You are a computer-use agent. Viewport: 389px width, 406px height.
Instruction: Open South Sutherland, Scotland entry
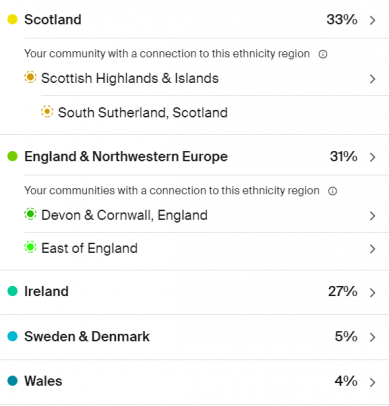[x=143, y=112]
